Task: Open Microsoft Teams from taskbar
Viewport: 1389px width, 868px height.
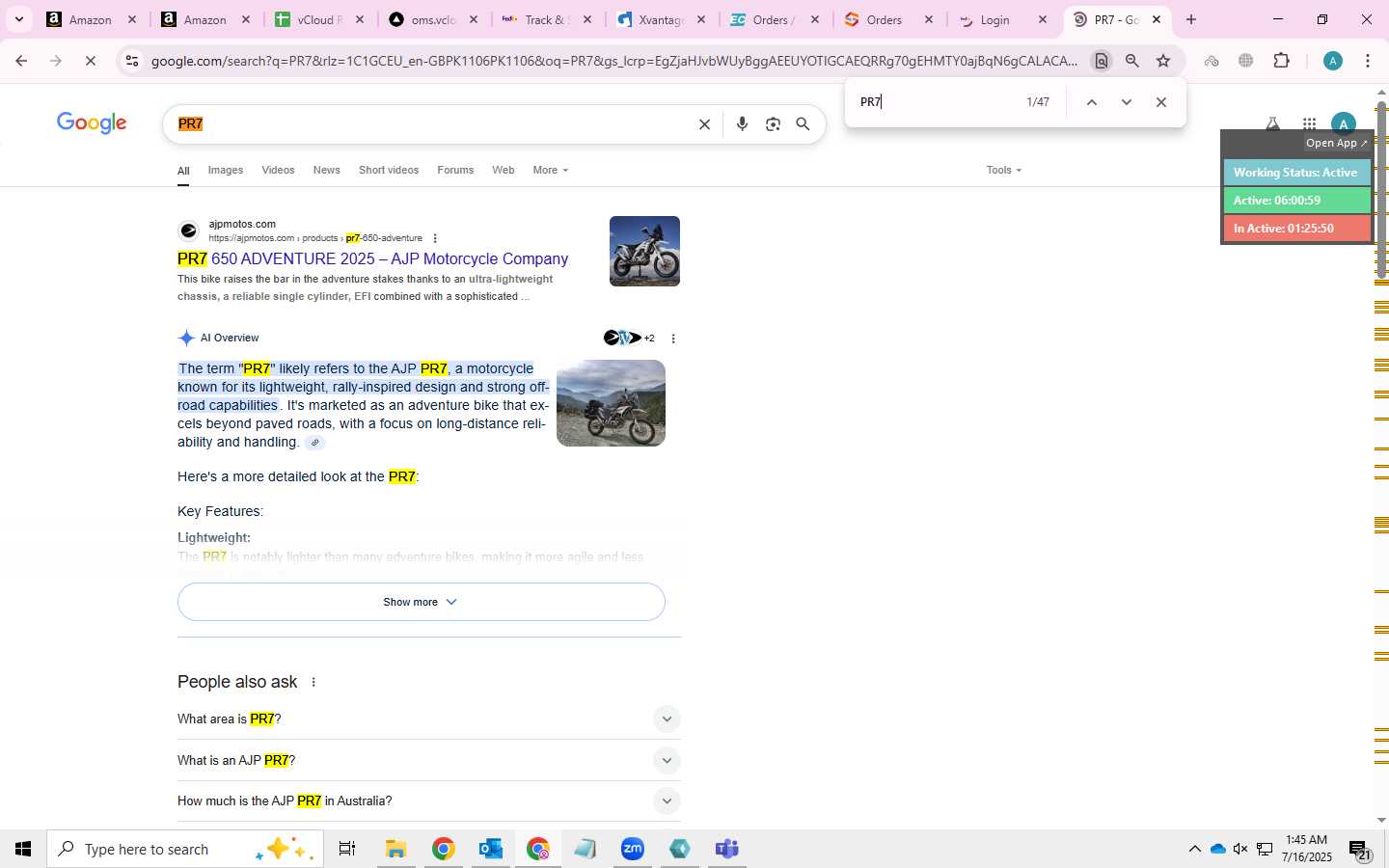Action: pyautogui.click(x=727, y=849)
